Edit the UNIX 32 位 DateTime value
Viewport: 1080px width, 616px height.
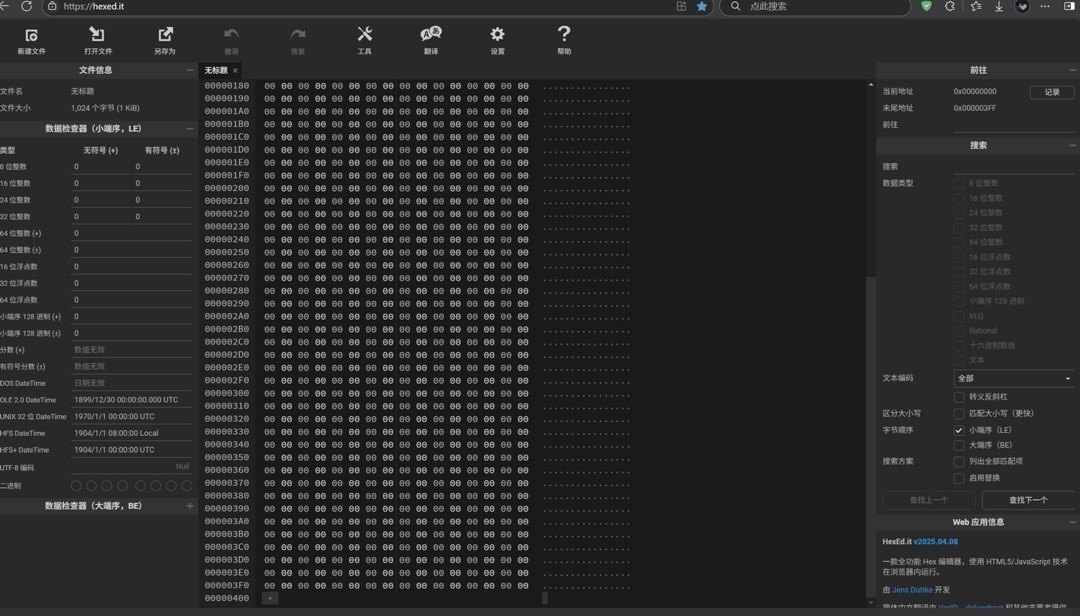132,417
